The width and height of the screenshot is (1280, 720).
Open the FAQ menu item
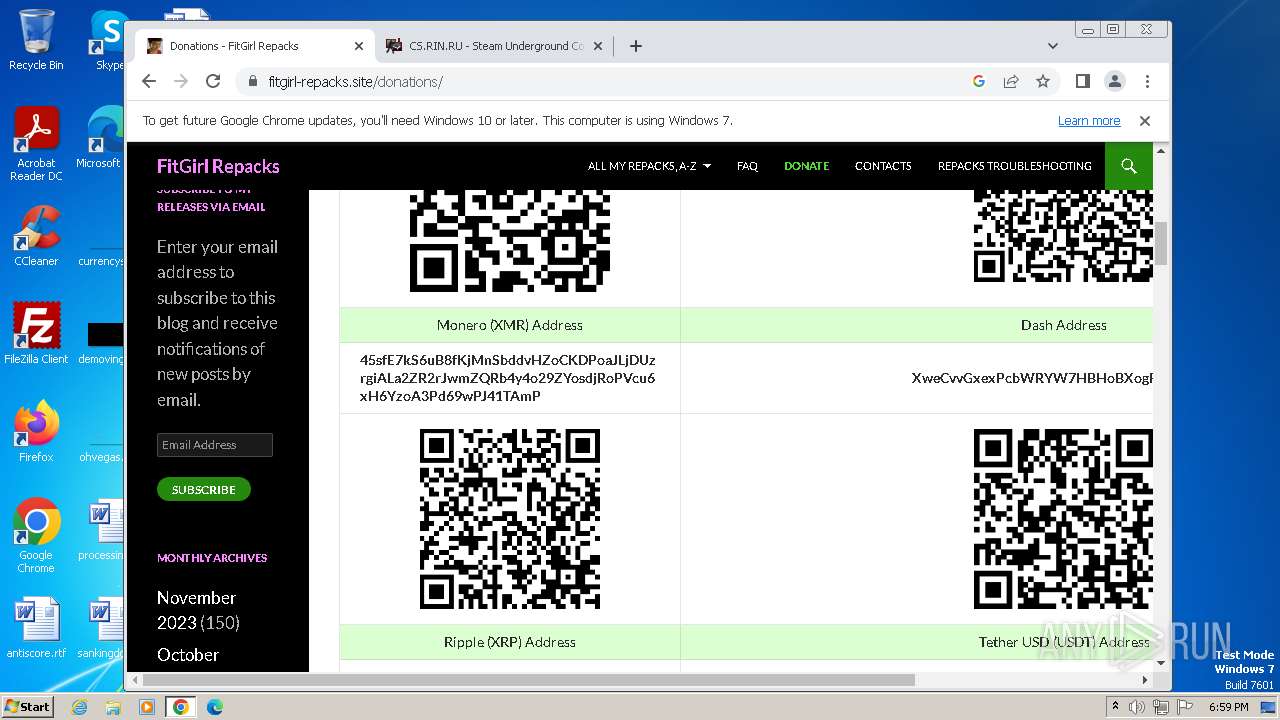pyautogui.click(x=747, y=166)
